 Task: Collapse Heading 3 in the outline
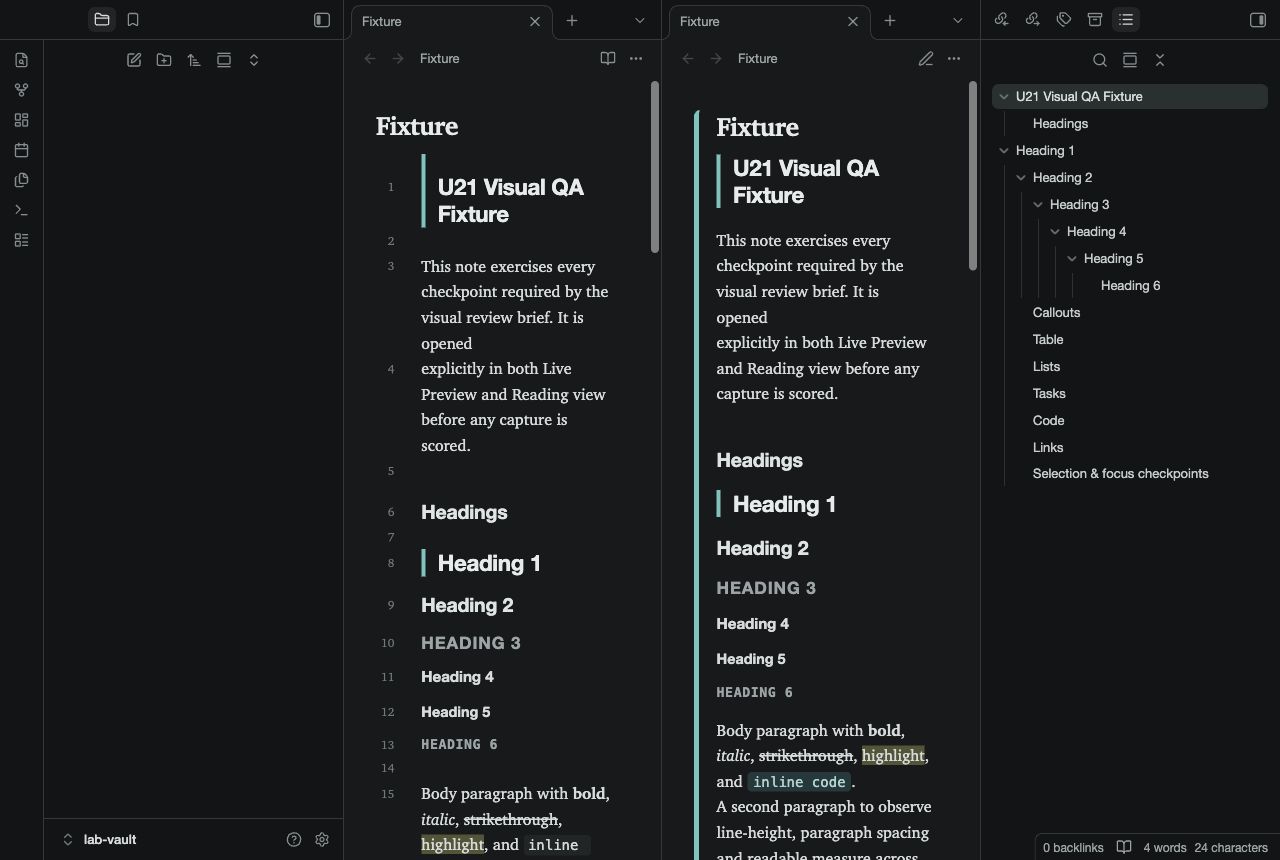(1038, 205)
